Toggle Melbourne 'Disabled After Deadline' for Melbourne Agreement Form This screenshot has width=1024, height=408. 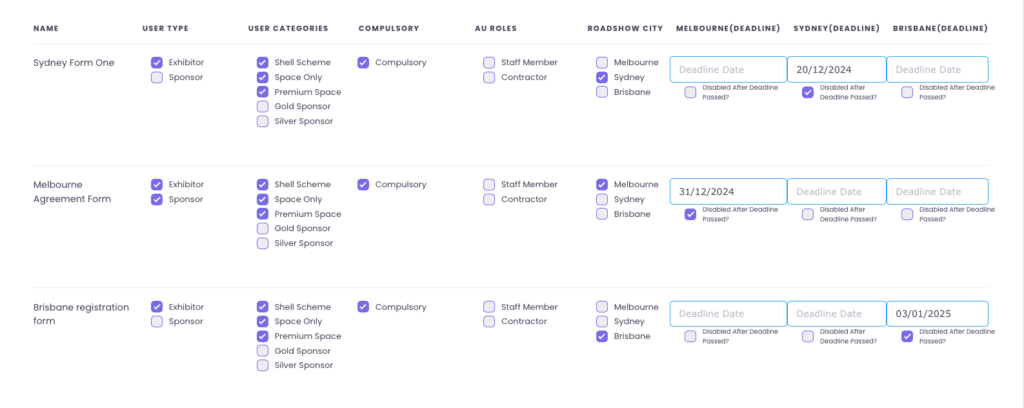[690, 214]
